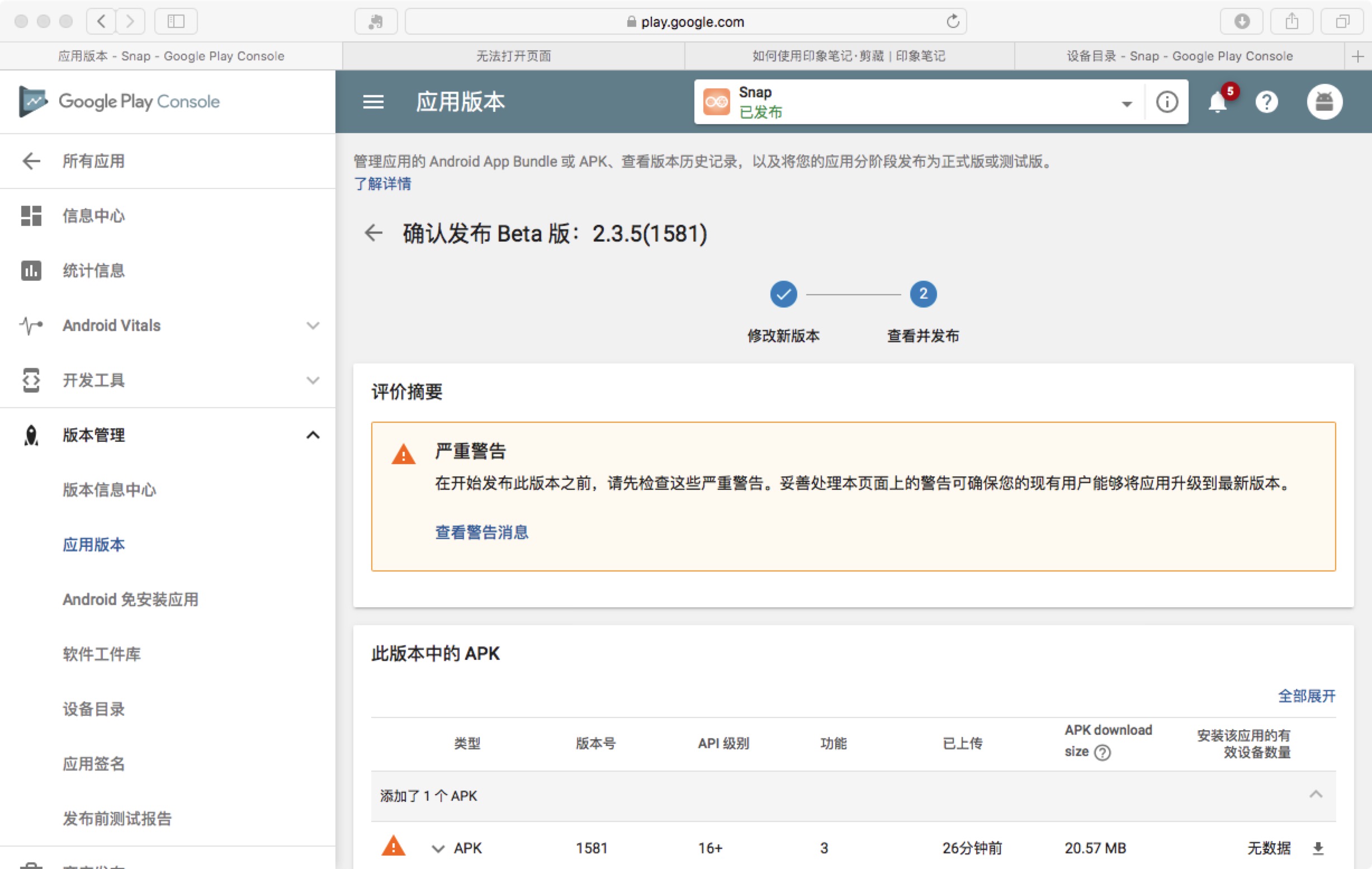The height and width of the screenshot is (869, 1372).
Task: Collapse 添加了 1 个 APK group
Action: point(1316,795)
